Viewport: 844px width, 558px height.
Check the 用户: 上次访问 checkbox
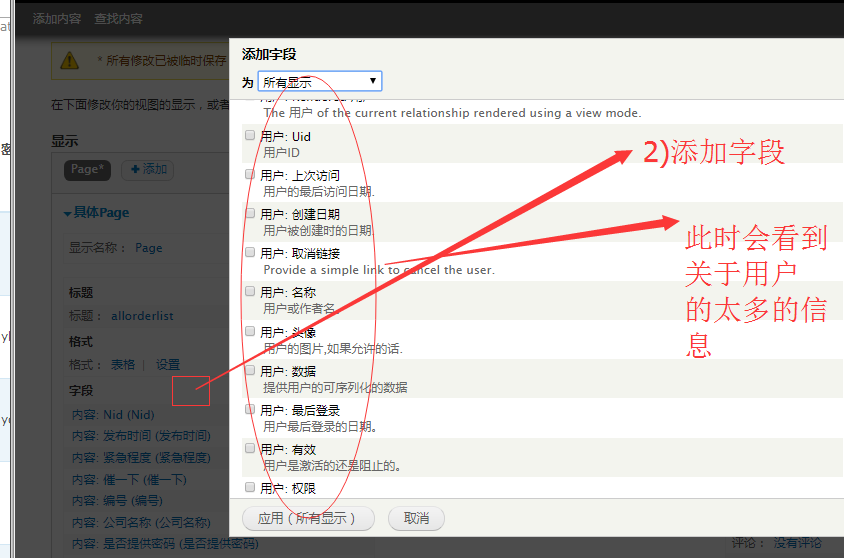point(250,174)
